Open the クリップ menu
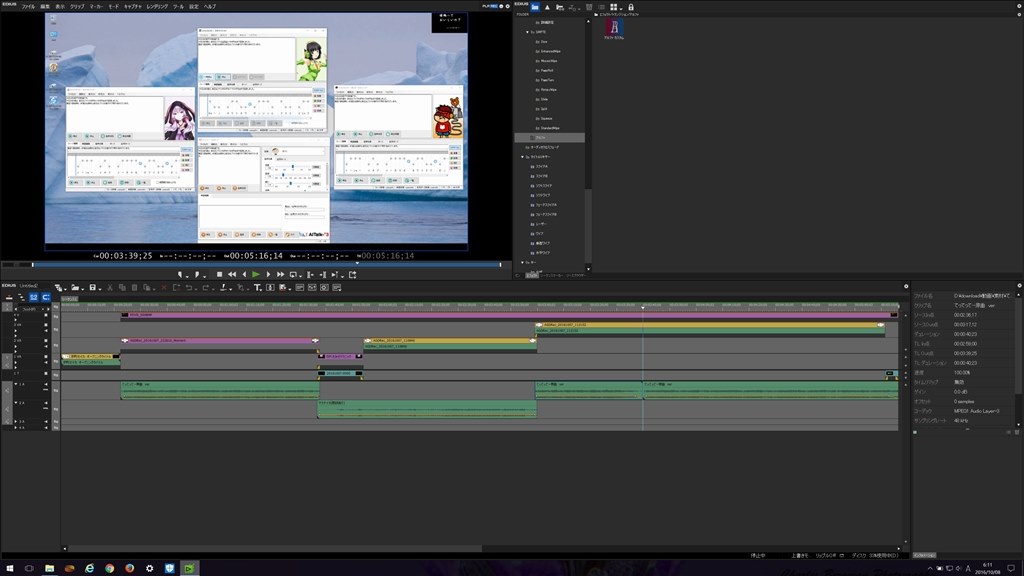The width and height of the screenshot is (1024, 576). [x=77, y=6]
